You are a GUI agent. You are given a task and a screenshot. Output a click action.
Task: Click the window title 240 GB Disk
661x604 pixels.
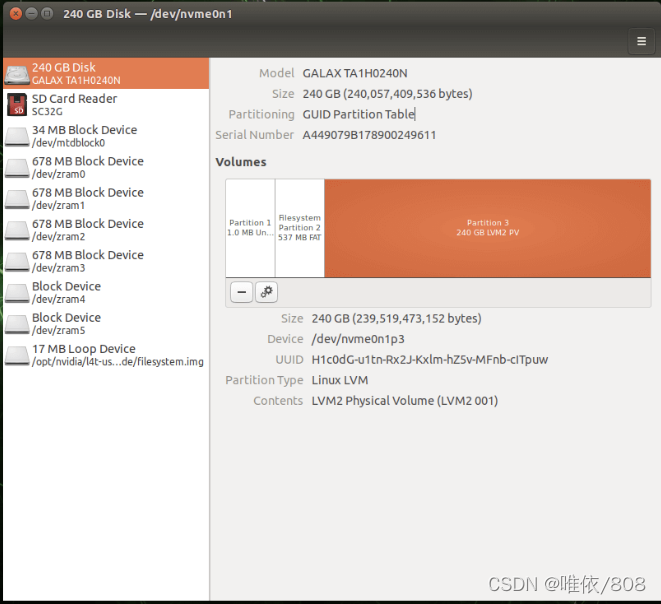148,14
